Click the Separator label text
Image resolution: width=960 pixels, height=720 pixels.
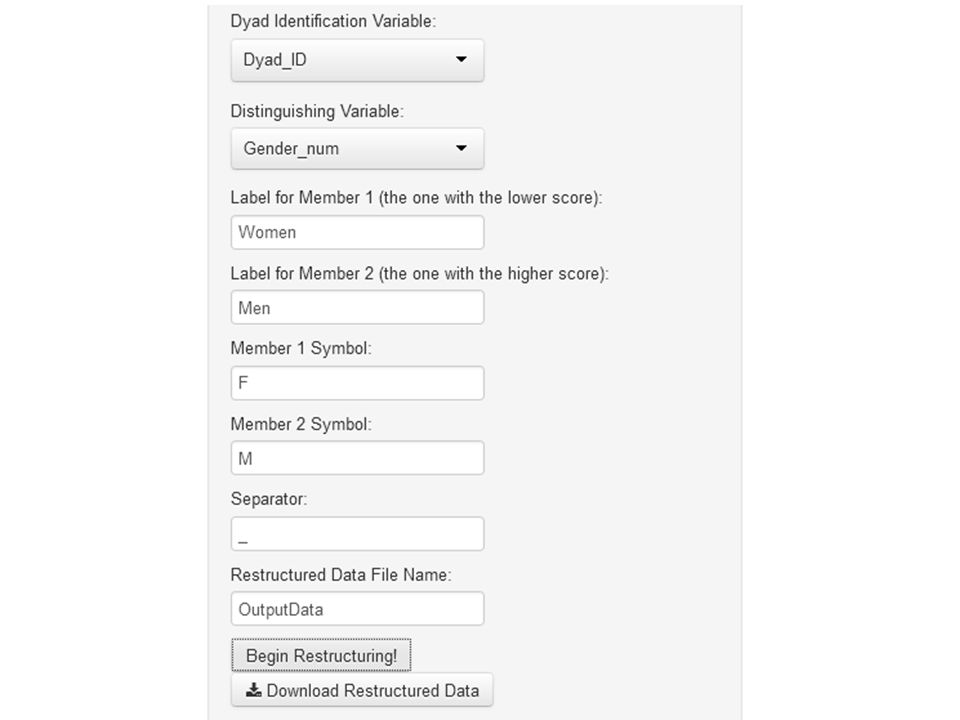pos(269,499)
